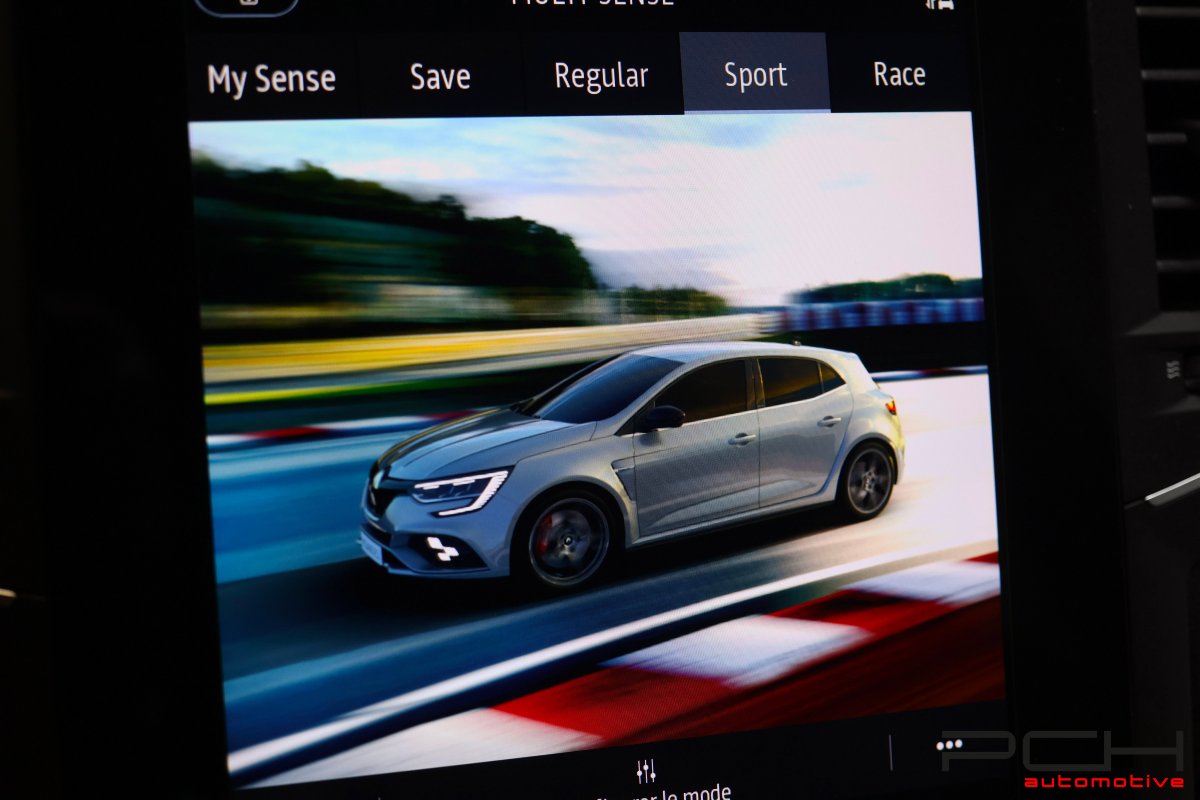Click the rear wheel of the car

click(x=864, y=481)
